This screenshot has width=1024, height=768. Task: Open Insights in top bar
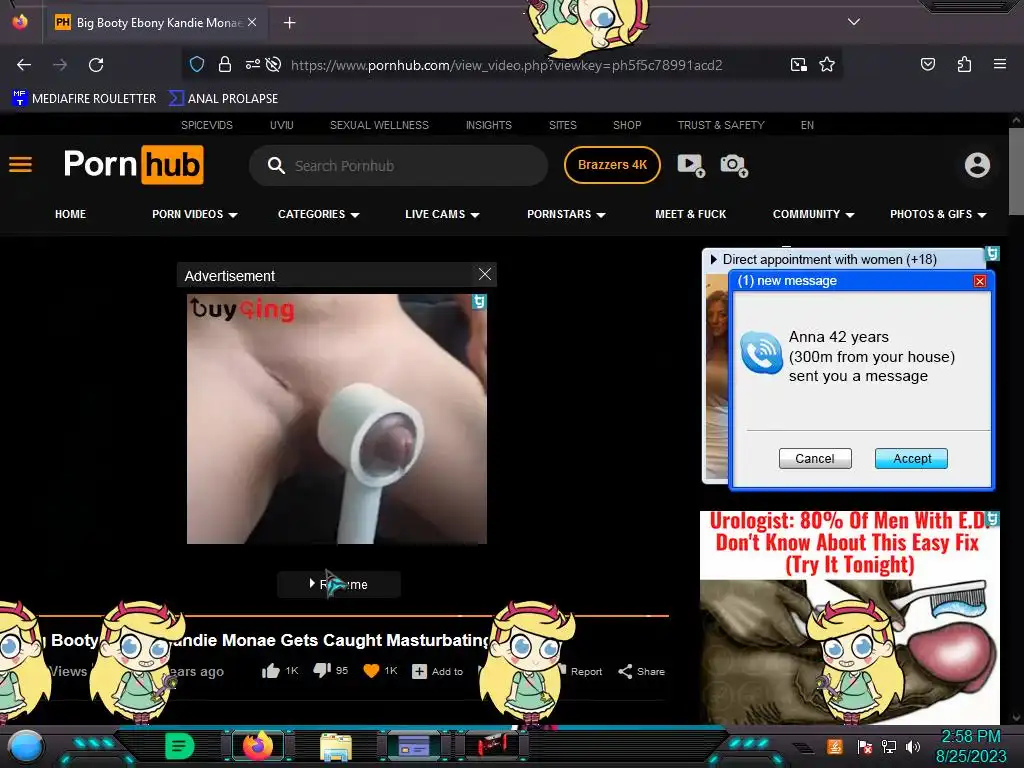pos(488,125)
